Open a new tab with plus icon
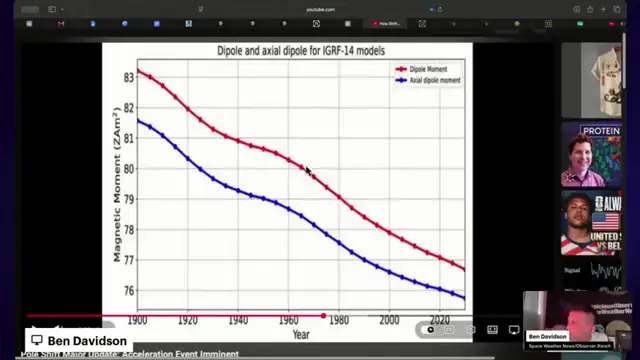The image size is (640, 360). 603,9
